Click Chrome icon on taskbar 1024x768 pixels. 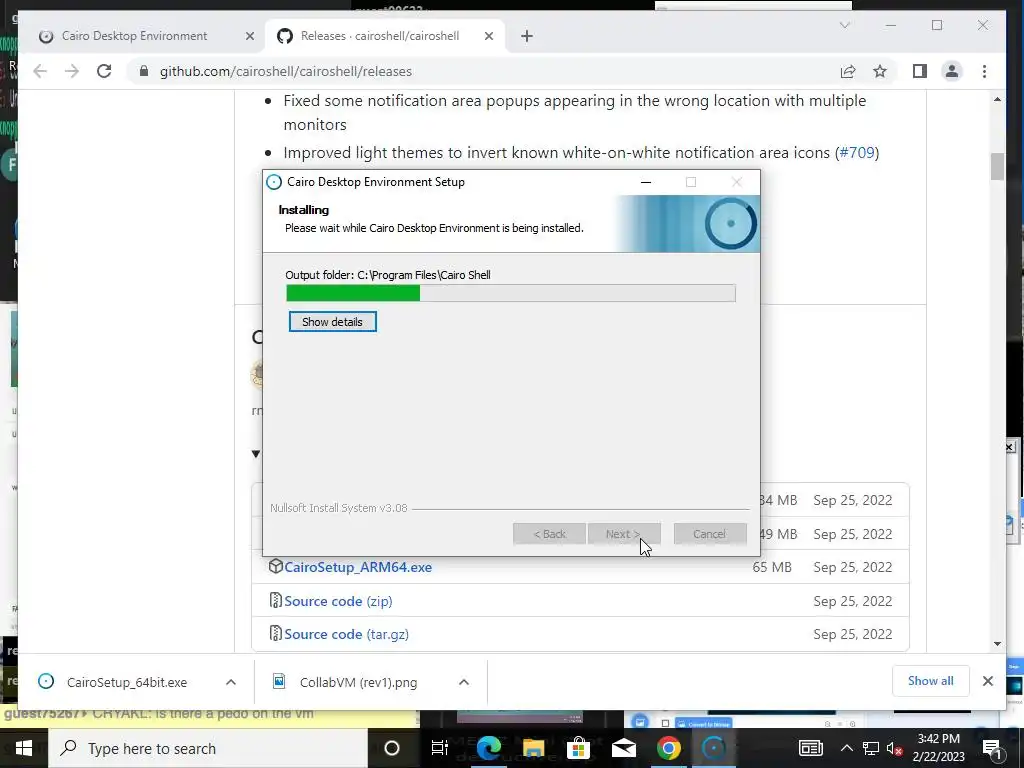(669, 748)
